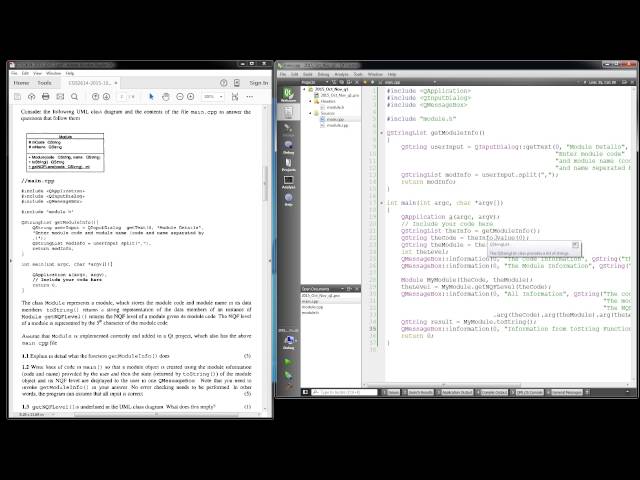Zoom out the PDF page

tap(180, 97)
